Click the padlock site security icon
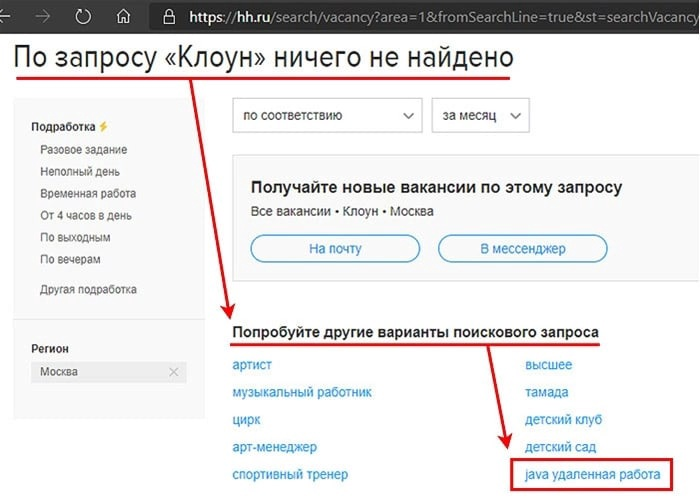700x499 pixels. pyautogui.click(x=169, y=17)
